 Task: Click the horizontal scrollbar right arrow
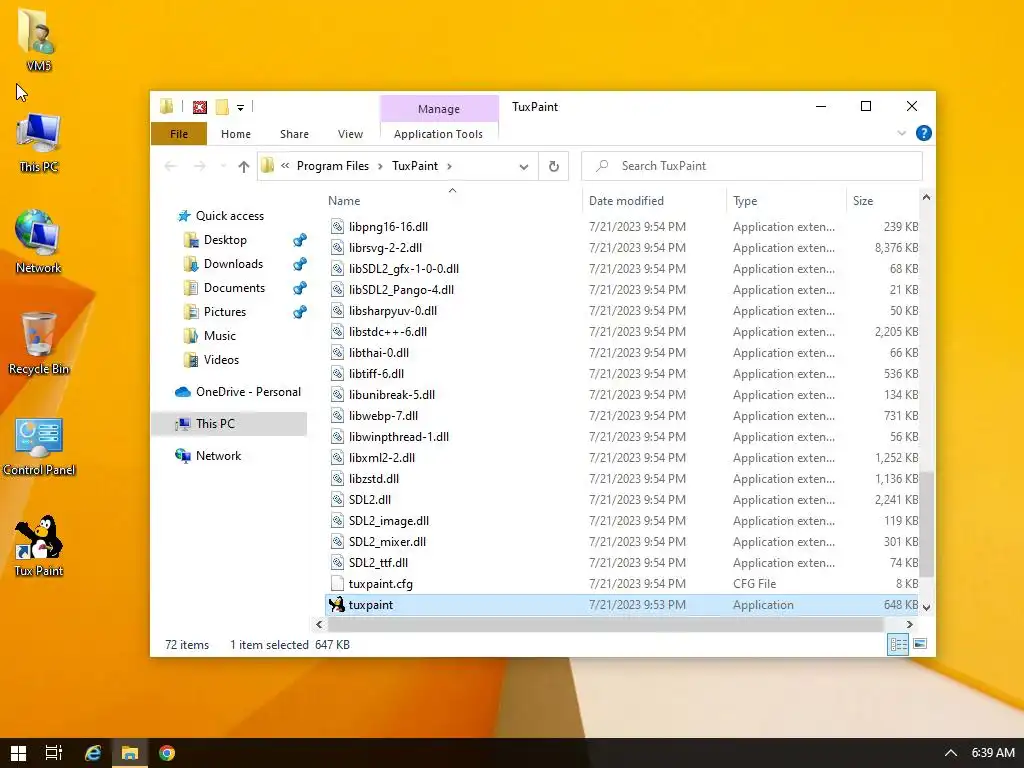909,625
